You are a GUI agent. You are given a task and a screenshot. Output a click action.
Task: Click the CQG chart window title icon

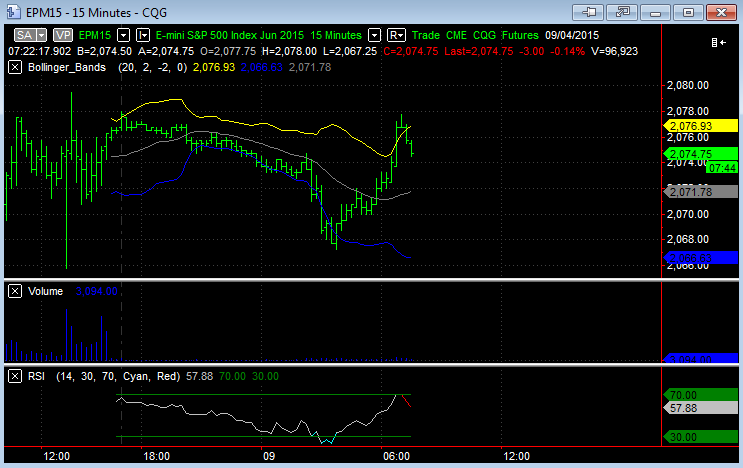(x=13, y=12)
